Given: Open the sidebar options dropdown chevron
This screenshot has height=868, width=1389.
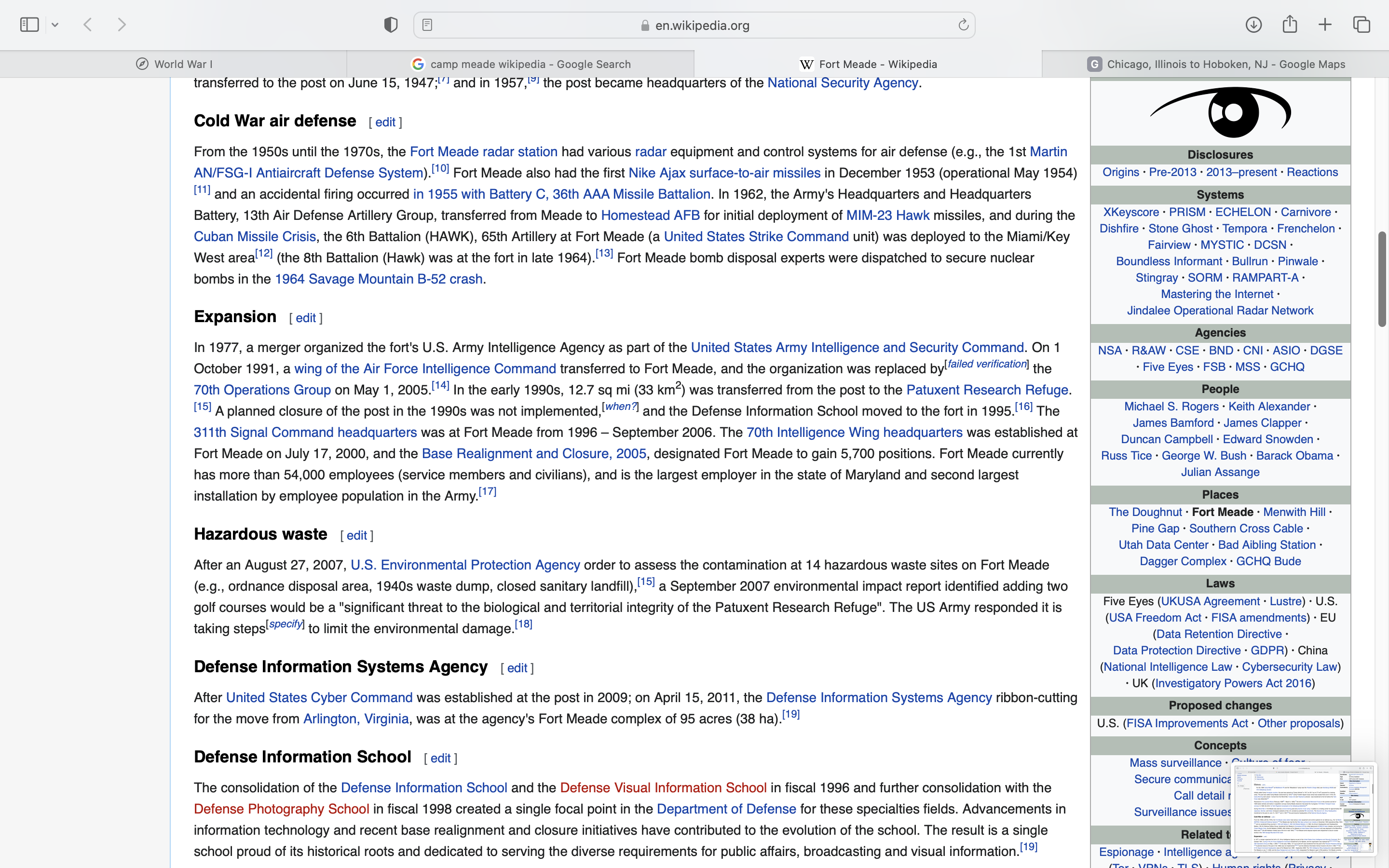Looking at the screenshot, I should 55,25.
